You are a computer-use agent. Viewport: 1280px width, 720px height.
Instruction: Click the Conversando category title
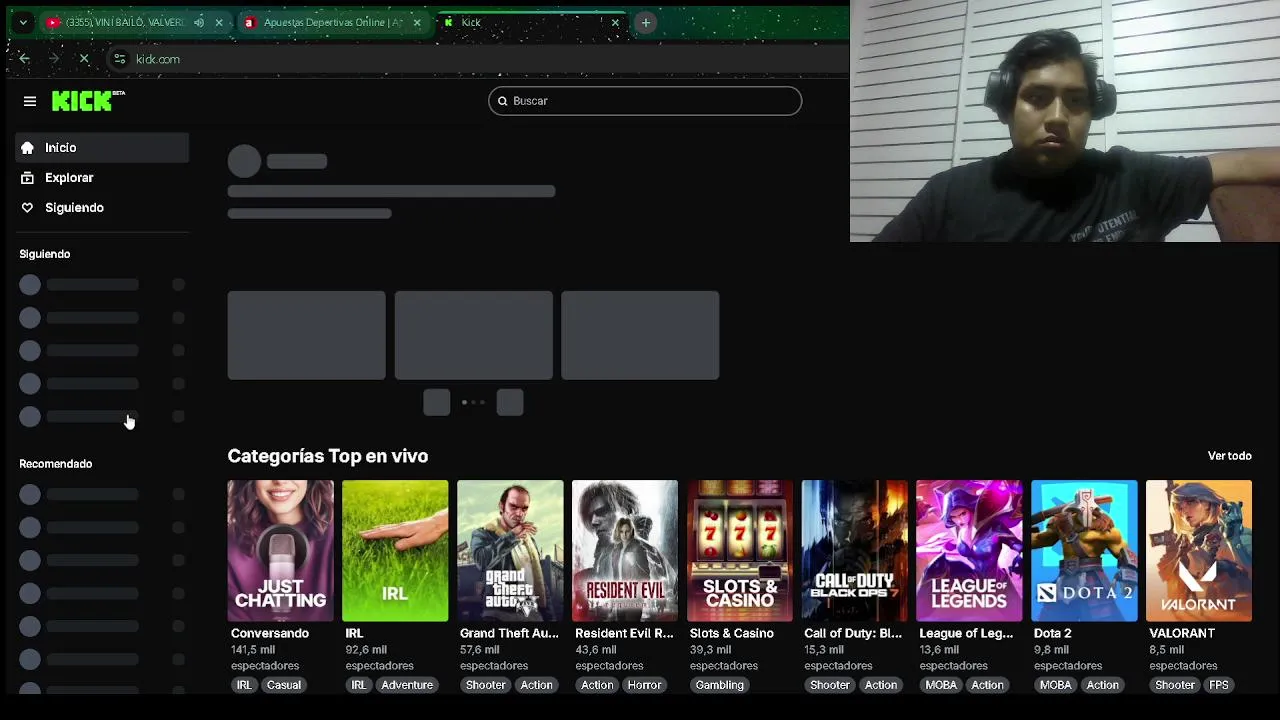coord(270,633)
